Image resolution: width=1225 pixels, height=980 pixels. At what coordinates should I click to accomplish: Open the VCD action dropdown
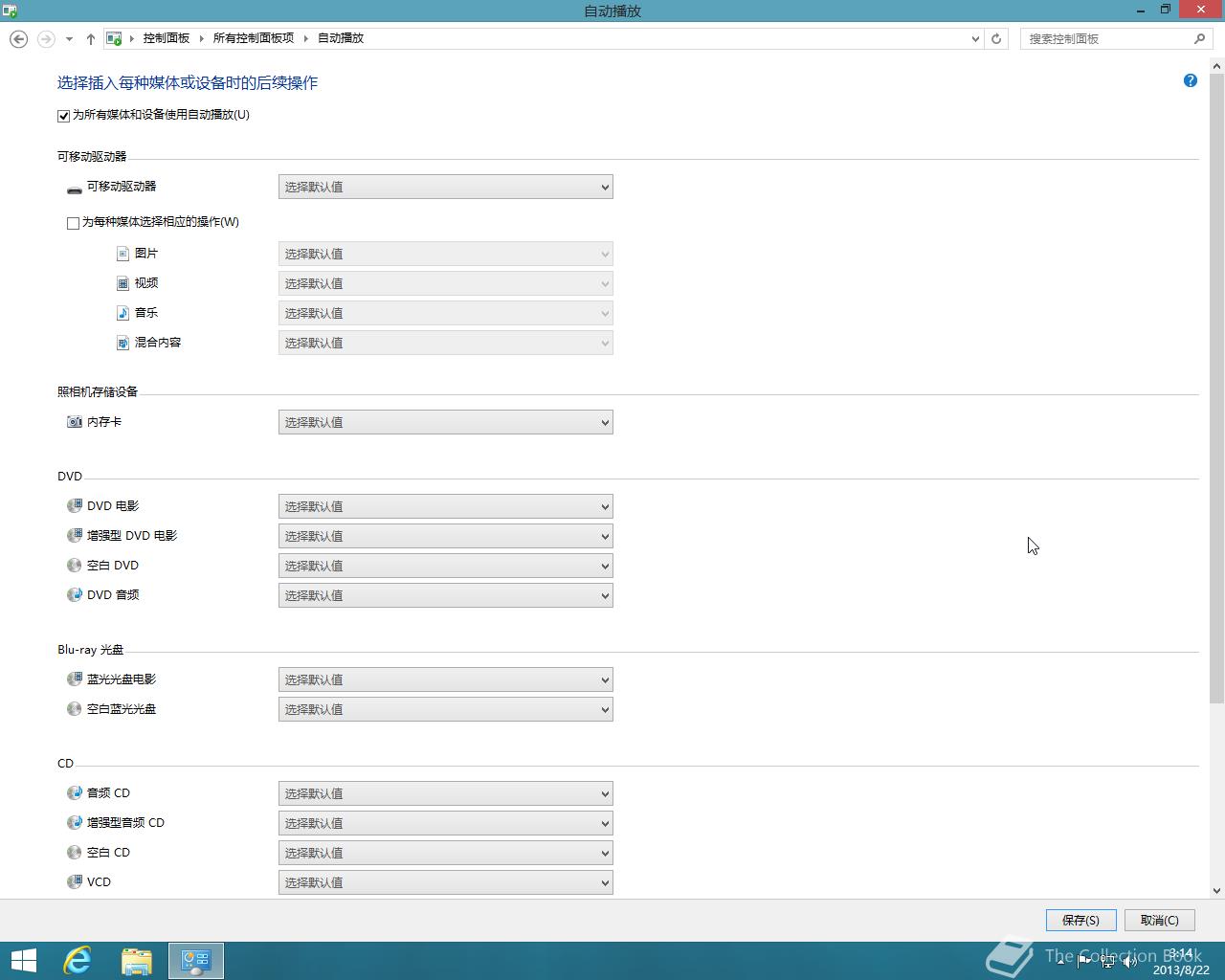pyautogui.click(x=446, y=882)
